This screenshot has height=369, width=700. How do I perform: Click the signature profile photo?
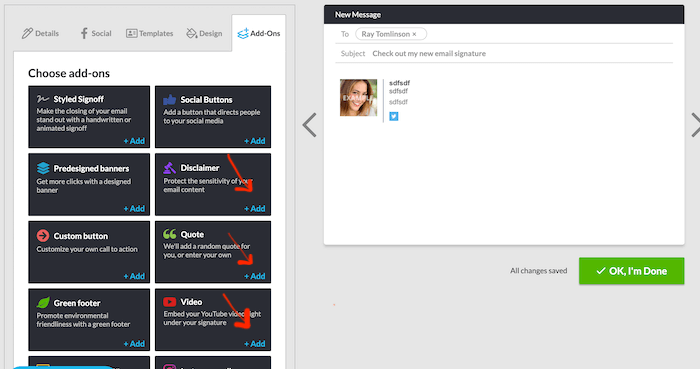[x=358, y=98]
